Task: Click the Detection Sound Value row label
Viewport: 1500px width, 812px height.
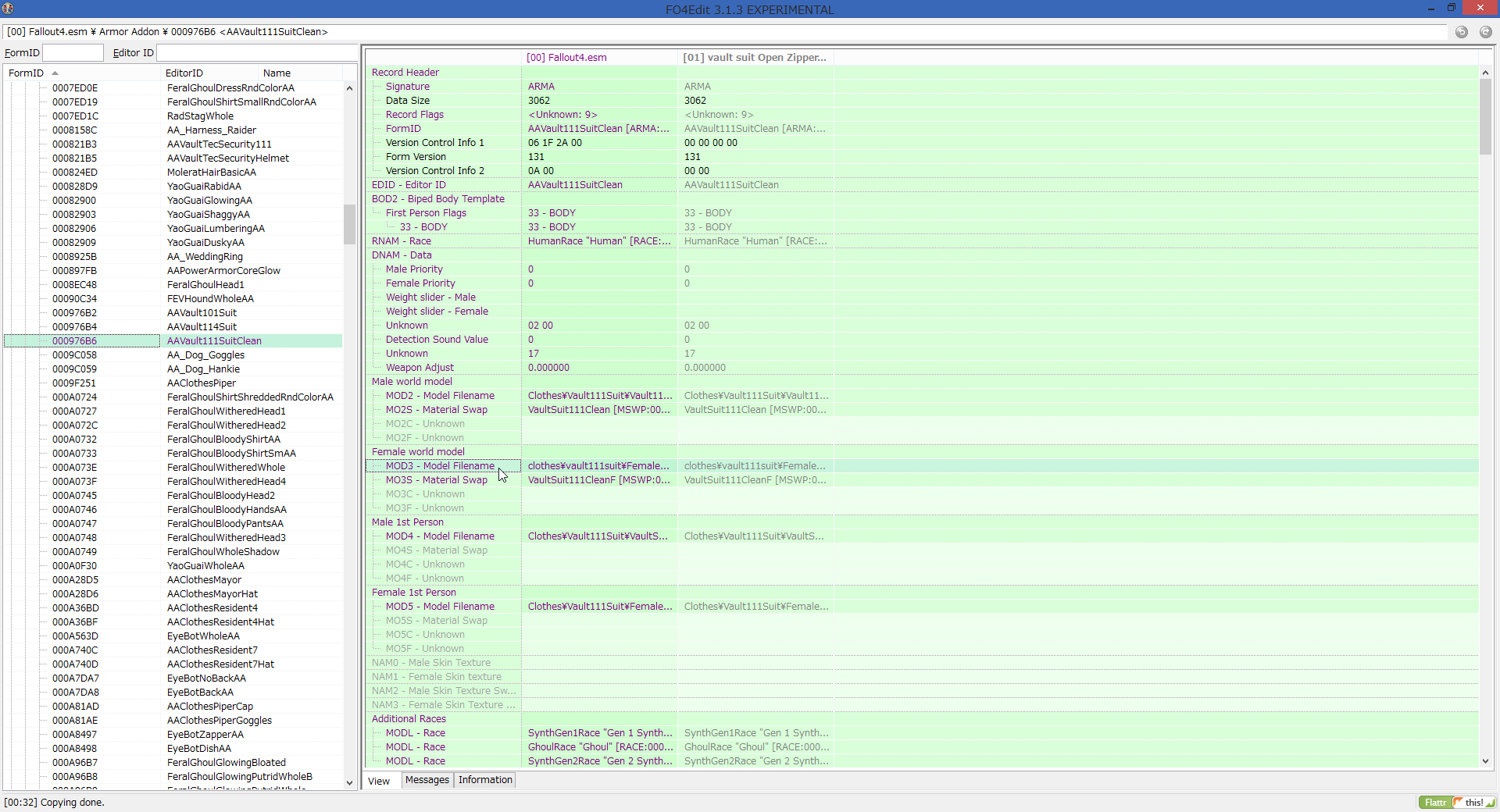Action: pos(437,340)
